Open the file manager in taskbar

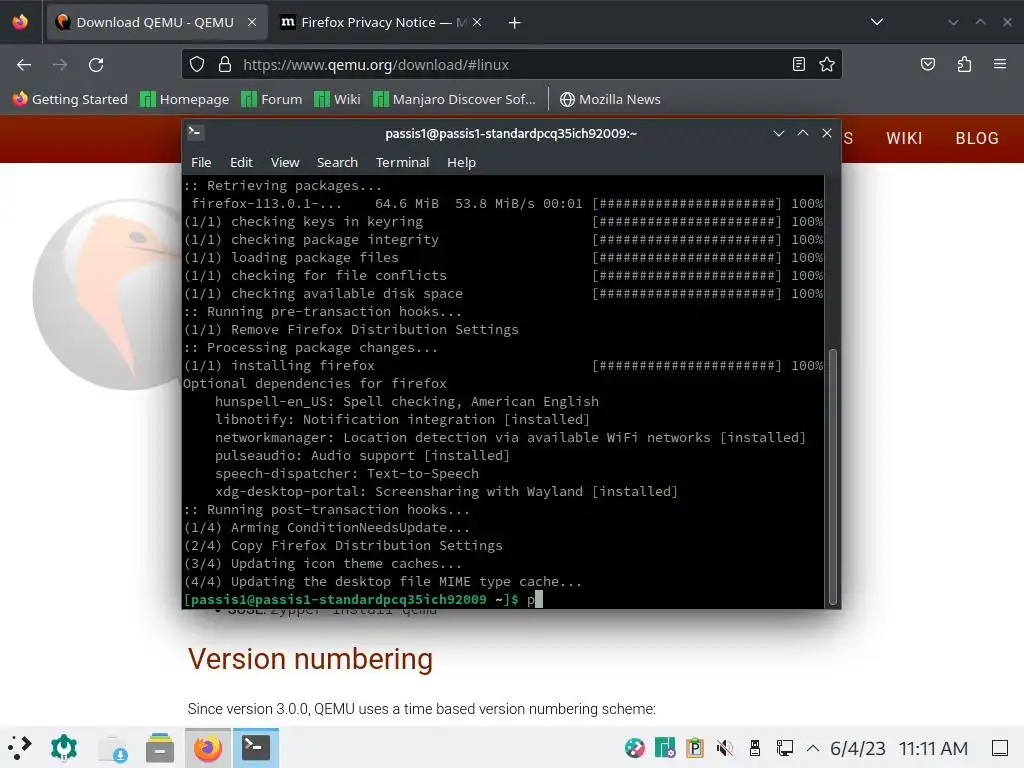coord(160,748)
